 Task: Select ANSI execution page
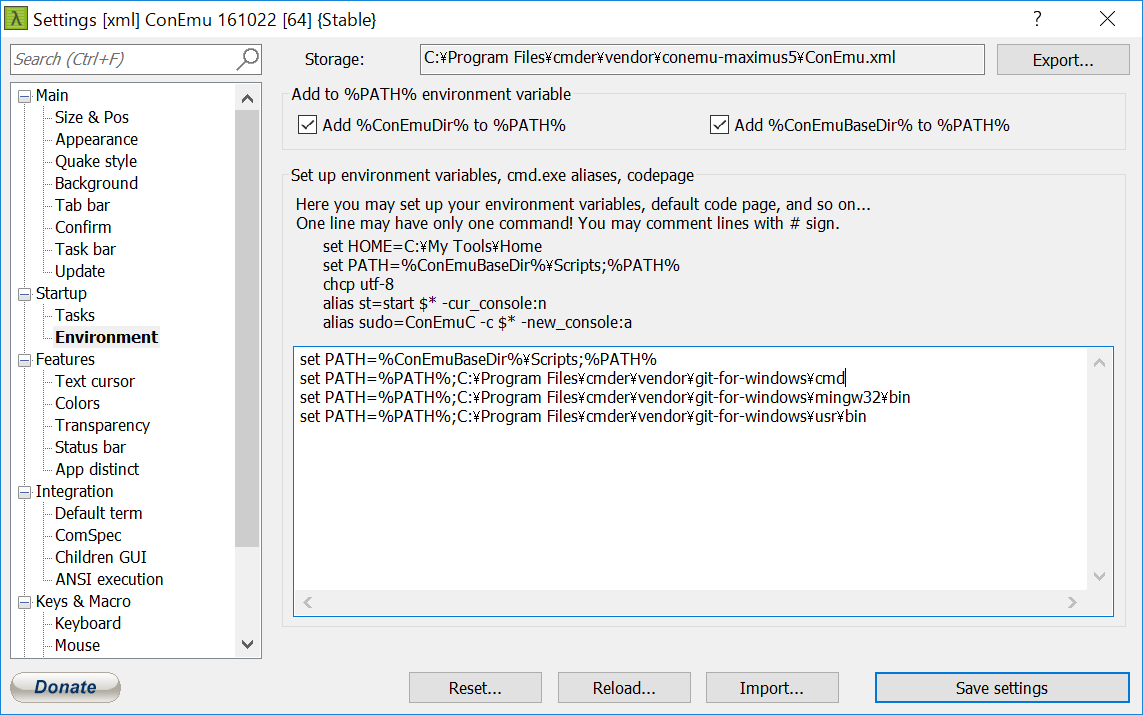(109, 579)
